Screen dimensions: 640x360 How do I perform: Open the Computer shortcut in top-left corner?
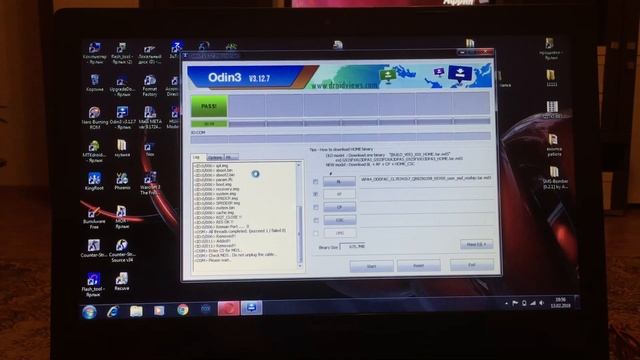coord(94,53)
